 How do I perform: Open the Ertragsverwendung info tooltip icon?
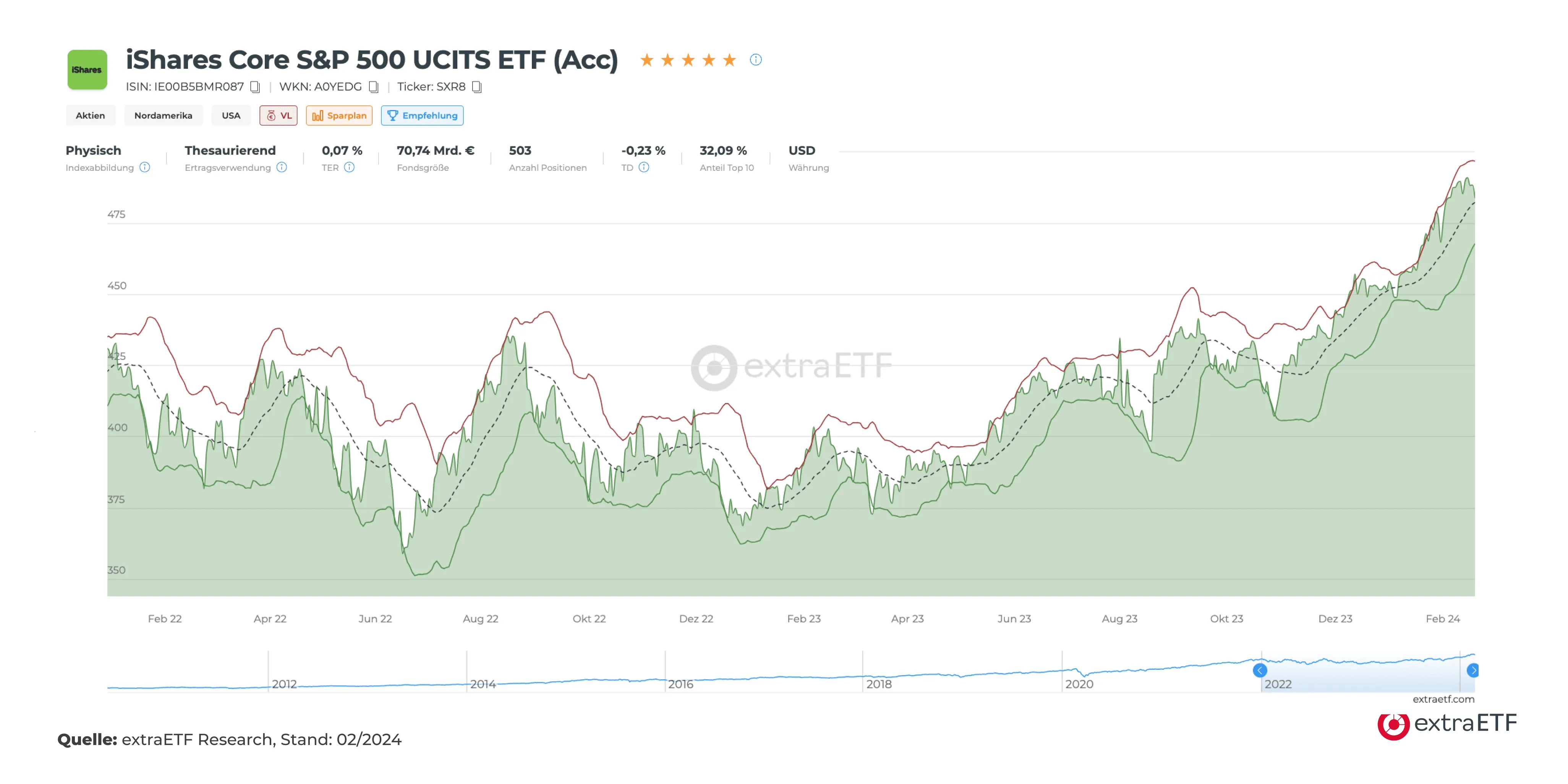tap(282, 167)
